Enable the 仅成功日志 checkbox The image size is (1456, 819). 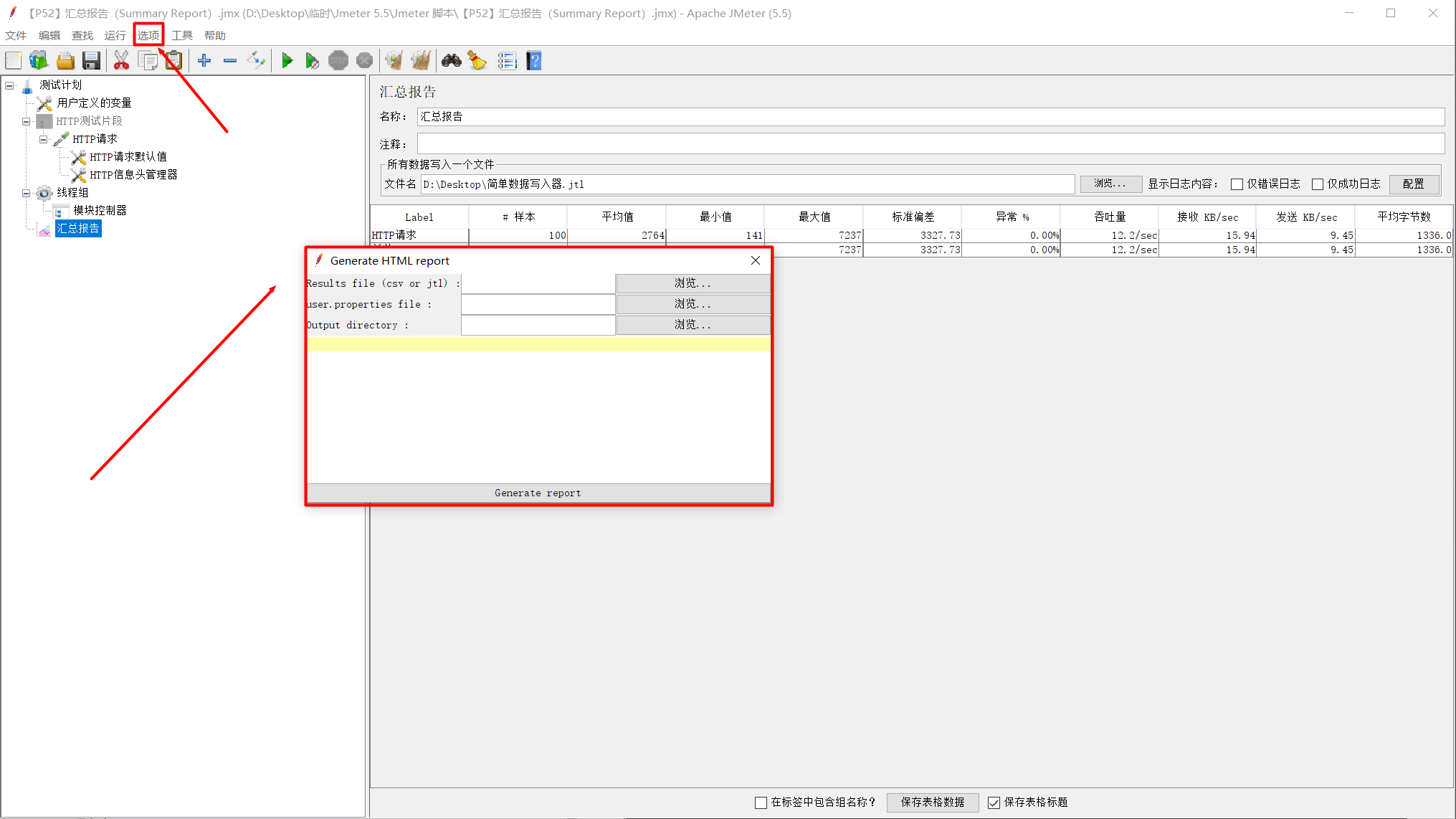(1317, 184)
